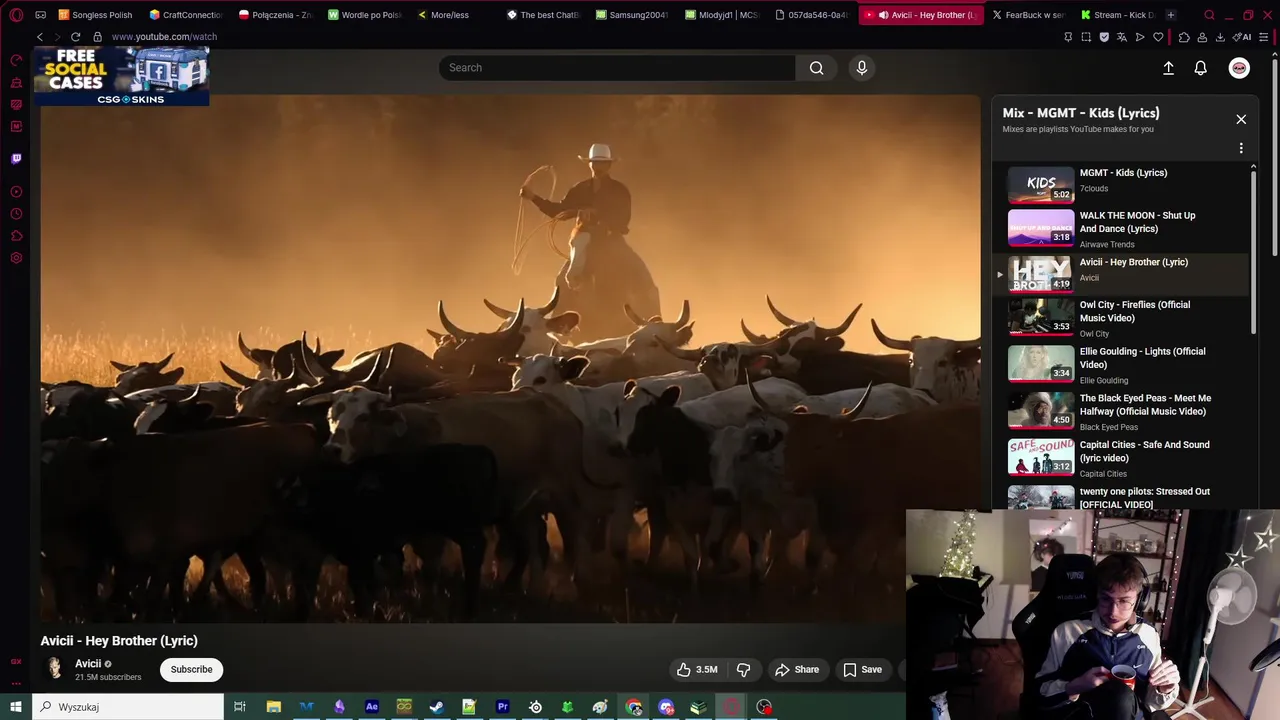Click the YouTube search input field
Screen dimensions: 1280x720
pyautogui.click(x=617, y=68)
